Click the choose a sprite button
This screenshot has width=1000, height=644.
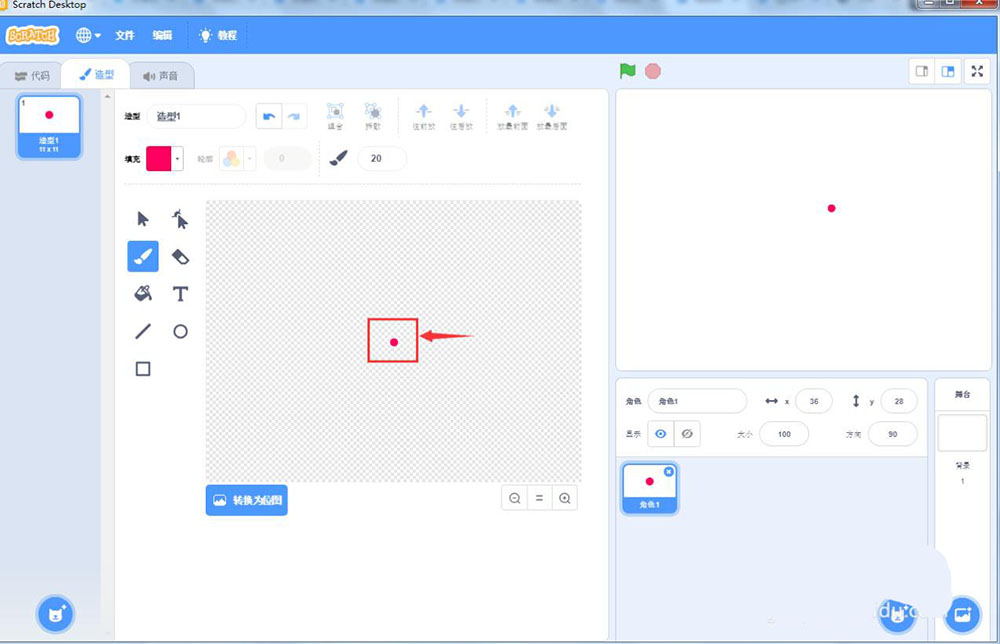point(896,615)
